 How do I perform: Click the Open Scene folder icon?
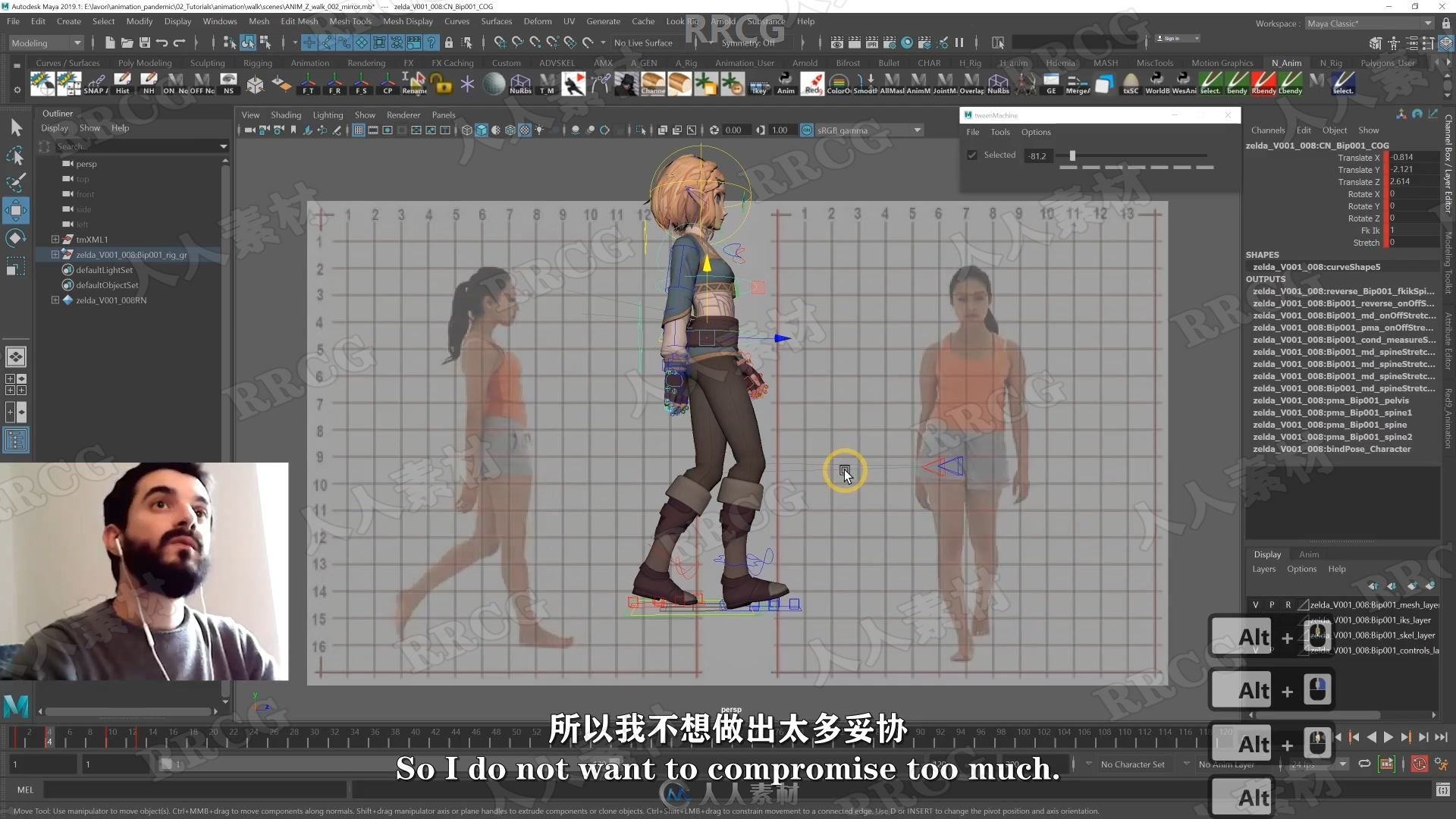pyautogui.click(x=127, y=42)
